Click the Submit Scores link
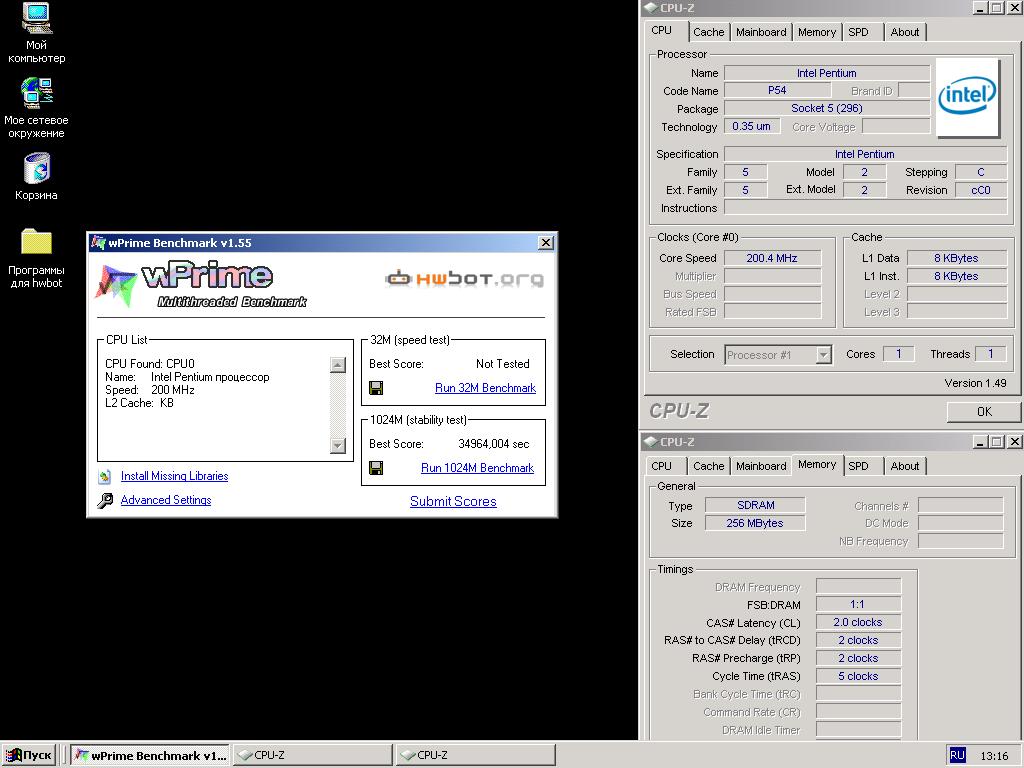1024x768 pixels. tap(453, 502)
